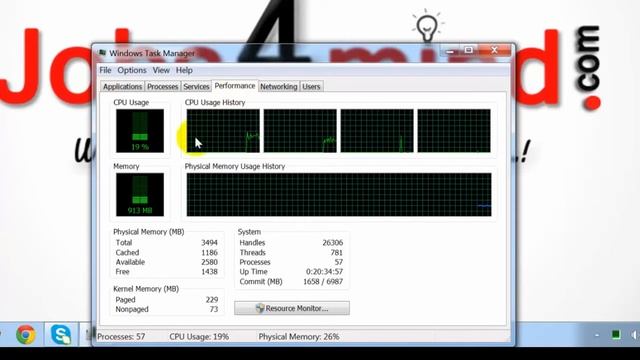
Task: Click the Cached memory value 1186
Action: (x=209, y=253)
